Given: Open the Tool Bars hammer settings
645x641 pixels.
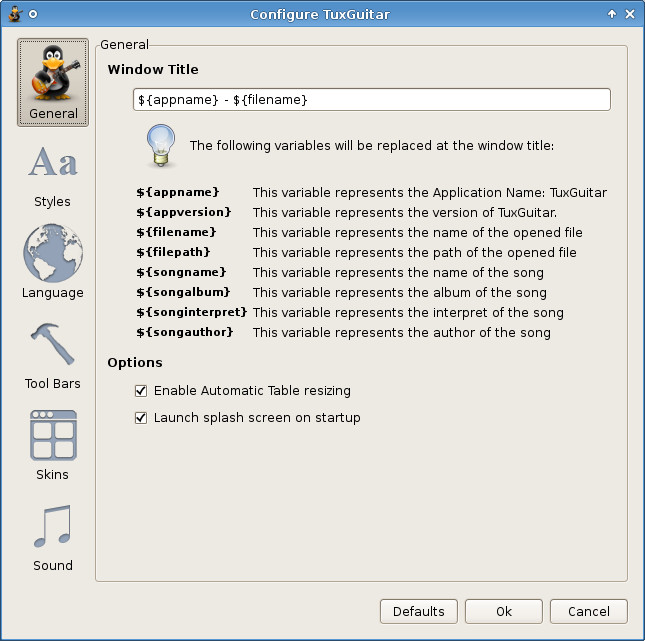Looking at the screenshot, I should (x=53, y=356).
